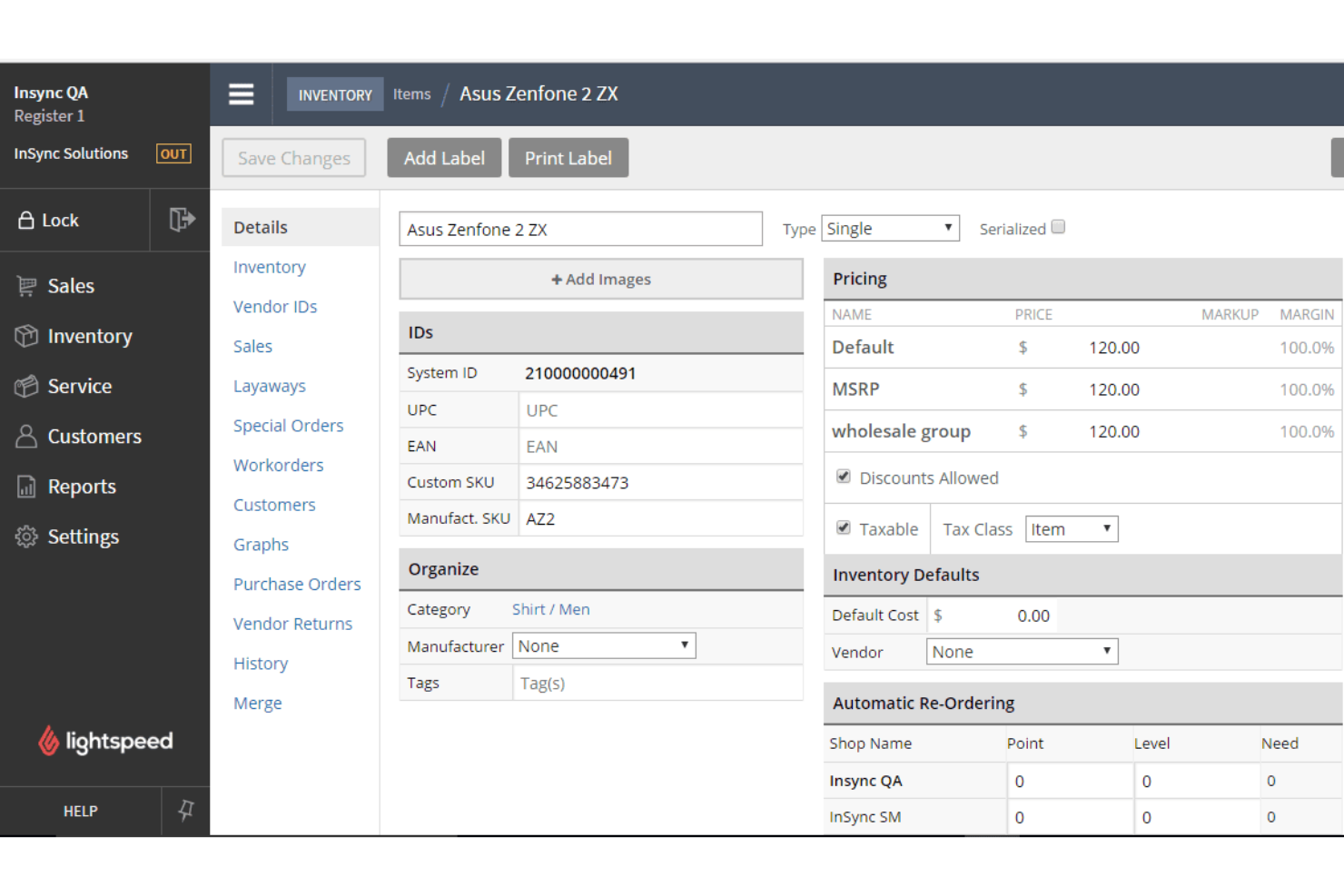Open the Vendor IDs tab
This screenshot has height=896, width=1344.
click(275, 307)
